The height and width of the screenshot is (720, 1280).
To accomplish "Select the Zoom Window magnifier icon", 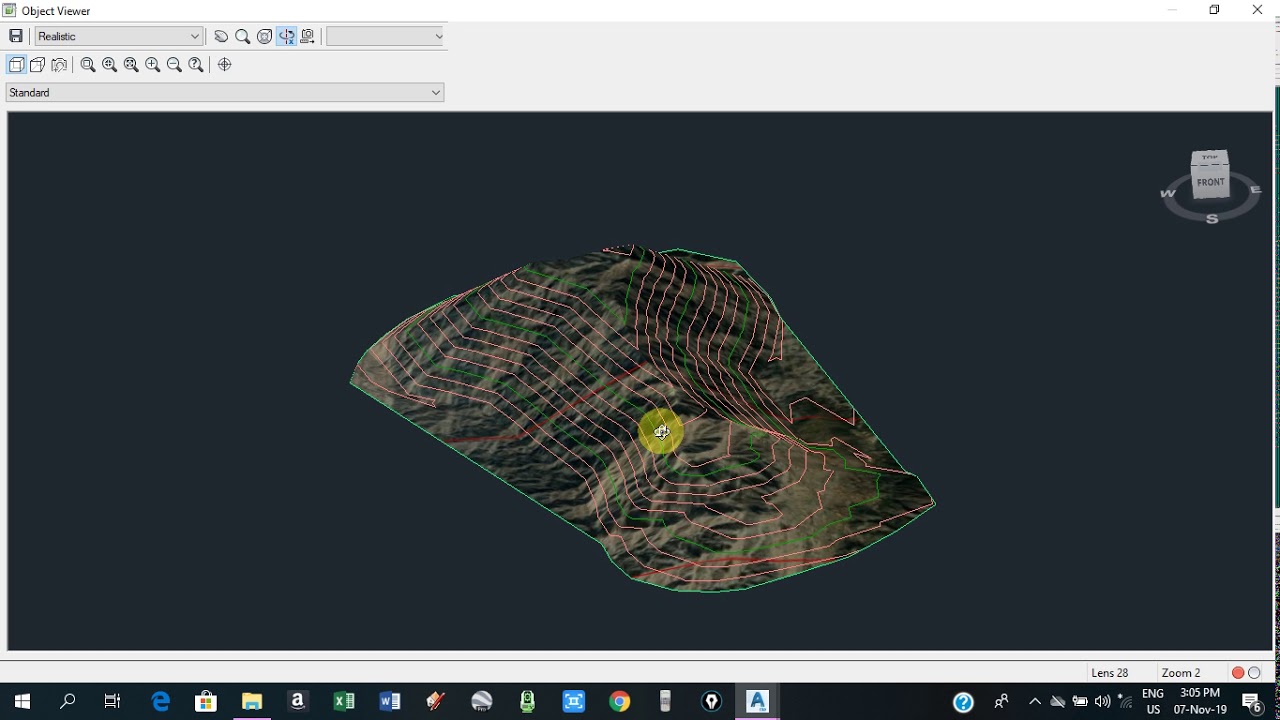I will [88, 65].
